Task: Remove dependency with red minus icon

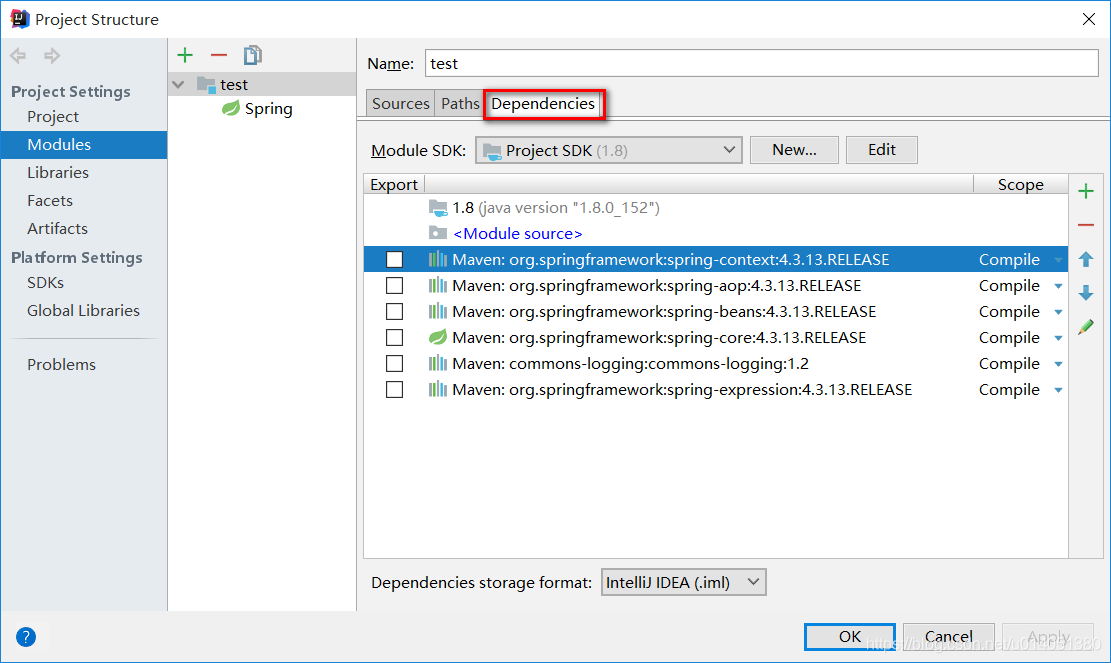Action: [1085, 225]
